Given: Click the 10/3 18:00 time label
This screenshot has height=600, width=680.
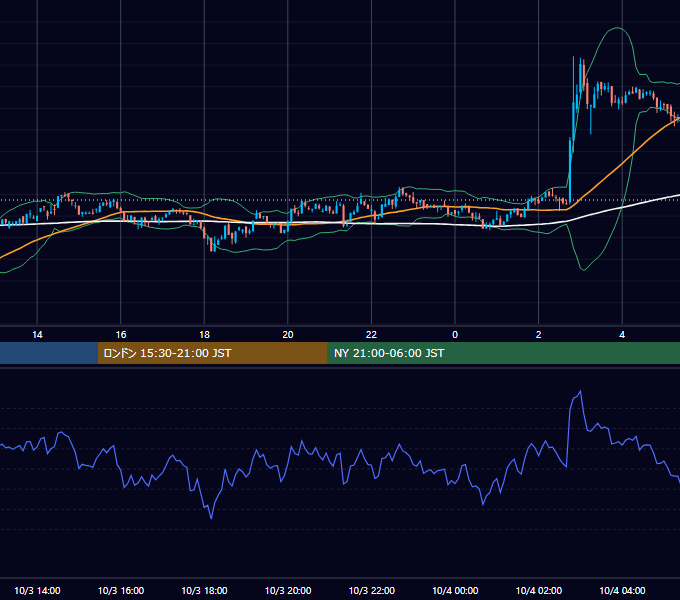Looking at the screenshot, I should pos(204,590).
